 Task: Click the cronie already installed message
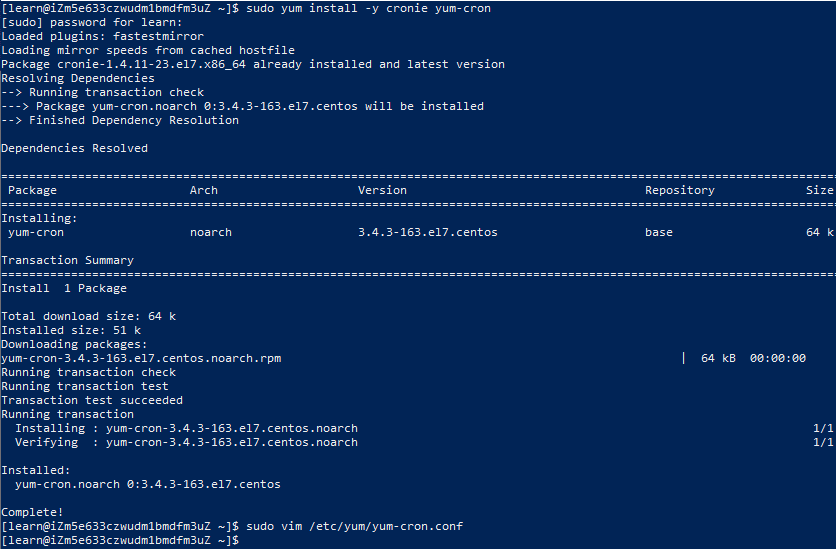(x=253, y=64)
